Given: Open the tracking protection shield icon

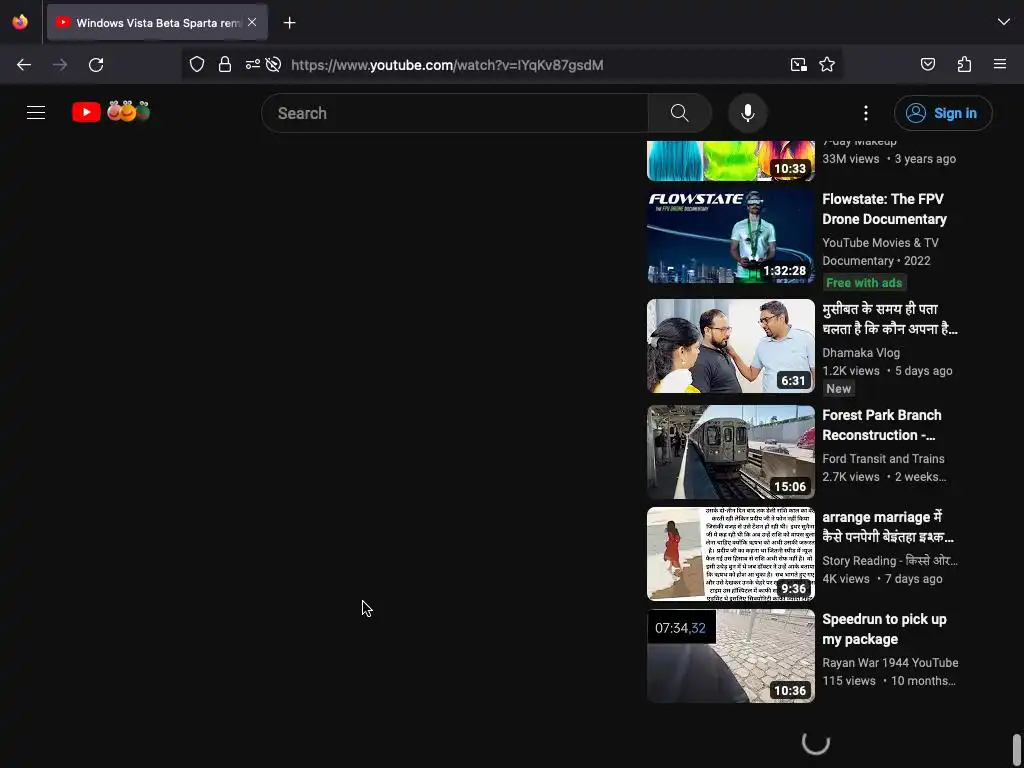Looking at the screenshot, I should click(197, 64).
